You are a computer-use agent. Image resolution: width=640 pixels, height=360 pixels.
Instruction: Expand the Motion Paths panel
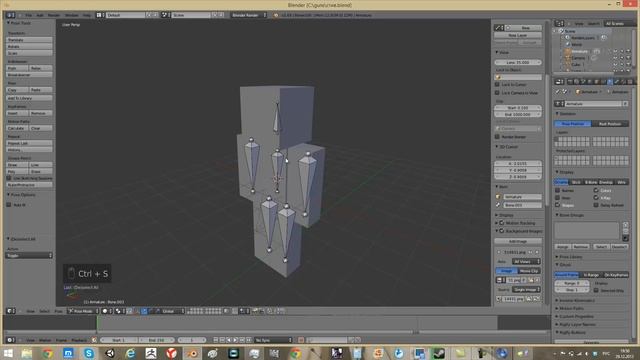pos(557,309)
